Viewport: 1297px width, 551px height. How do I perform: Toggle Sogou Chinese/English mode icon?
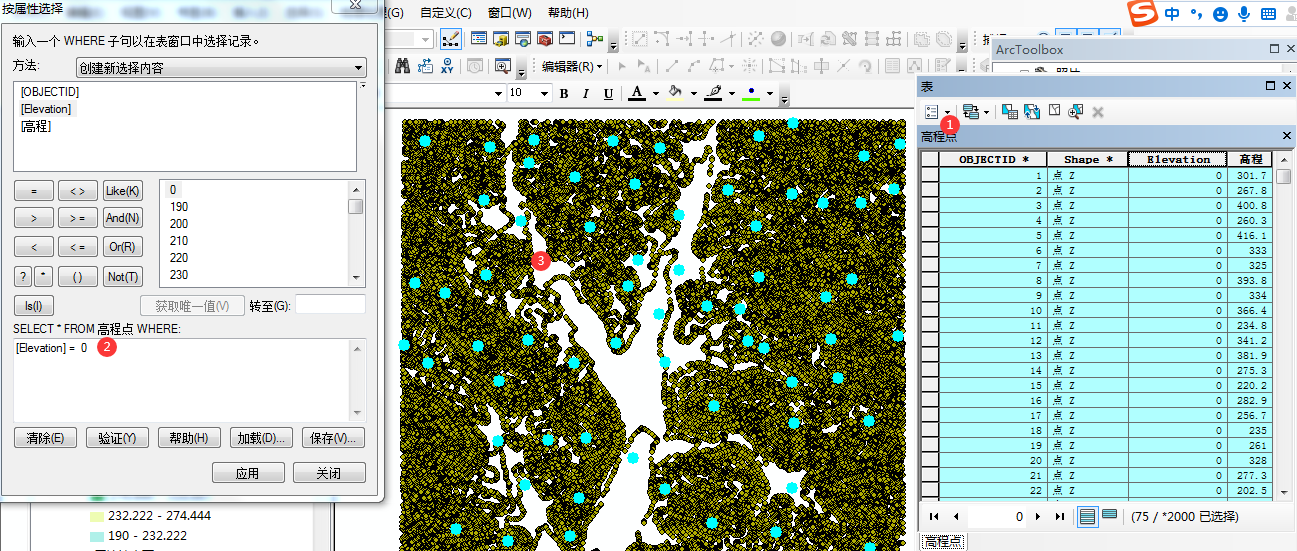point(1172,14)
